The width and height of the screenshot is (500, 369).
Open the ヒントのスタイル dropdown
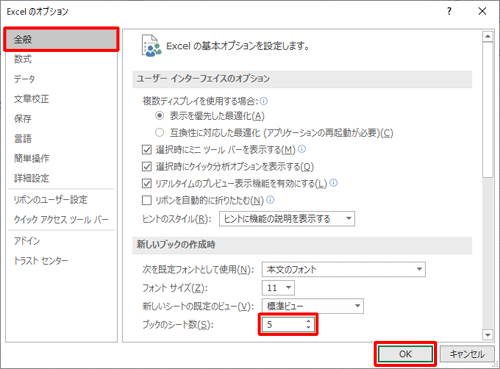tap(287, 219)
